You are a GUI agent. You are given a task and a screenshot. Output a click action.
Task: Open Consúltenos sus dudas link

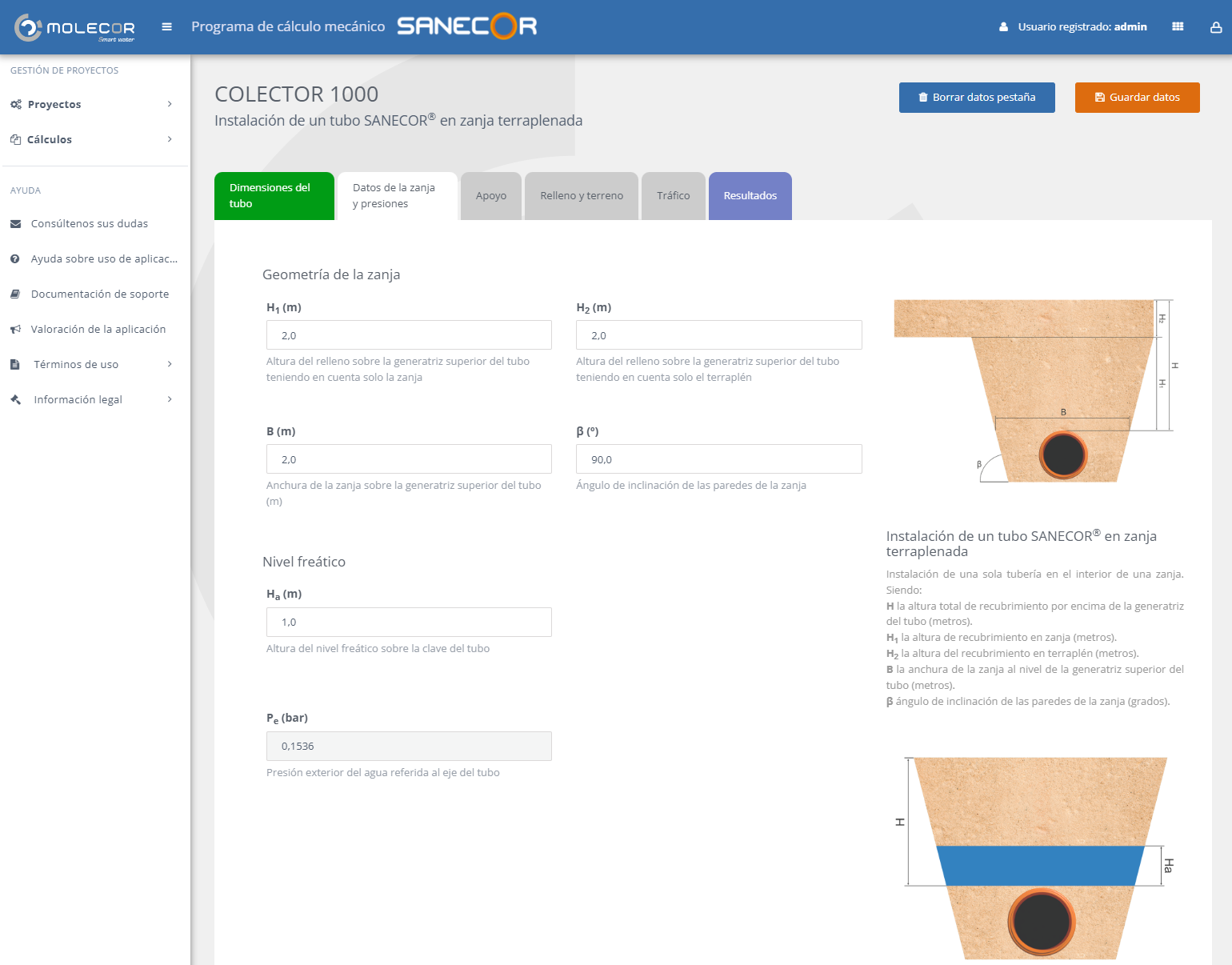pos(90,223)
